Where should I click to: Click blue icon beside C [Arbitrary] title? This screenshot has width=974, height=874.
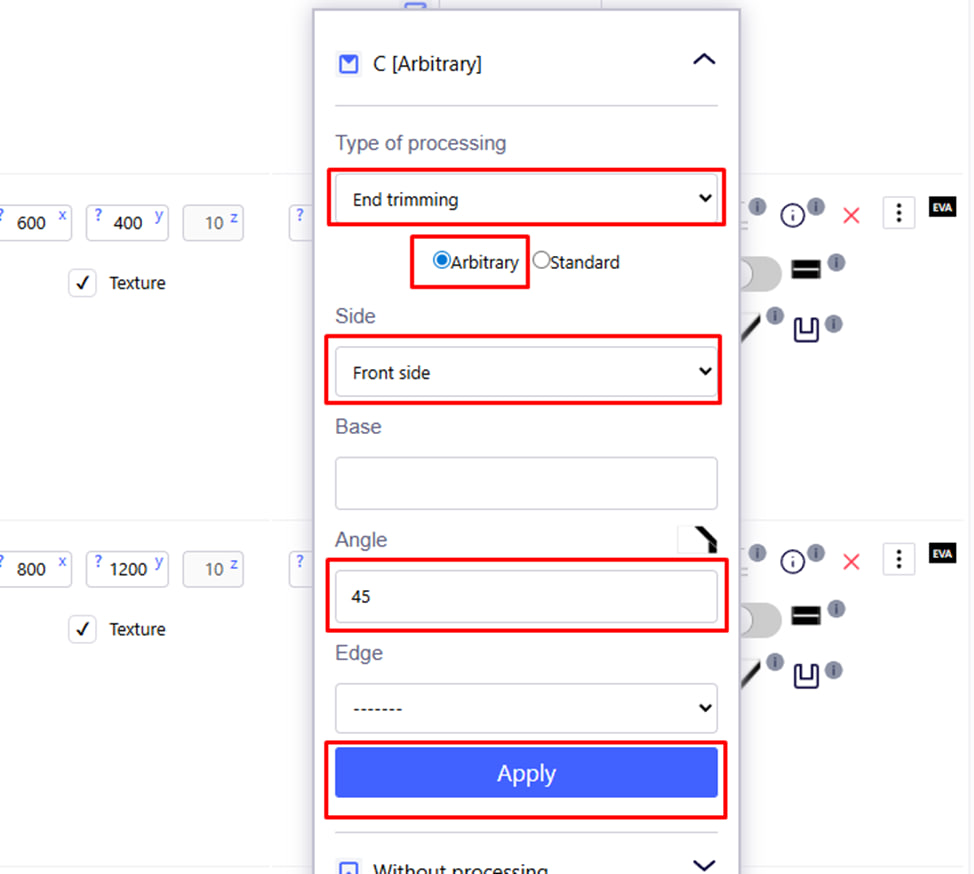(x=348, y=64)
